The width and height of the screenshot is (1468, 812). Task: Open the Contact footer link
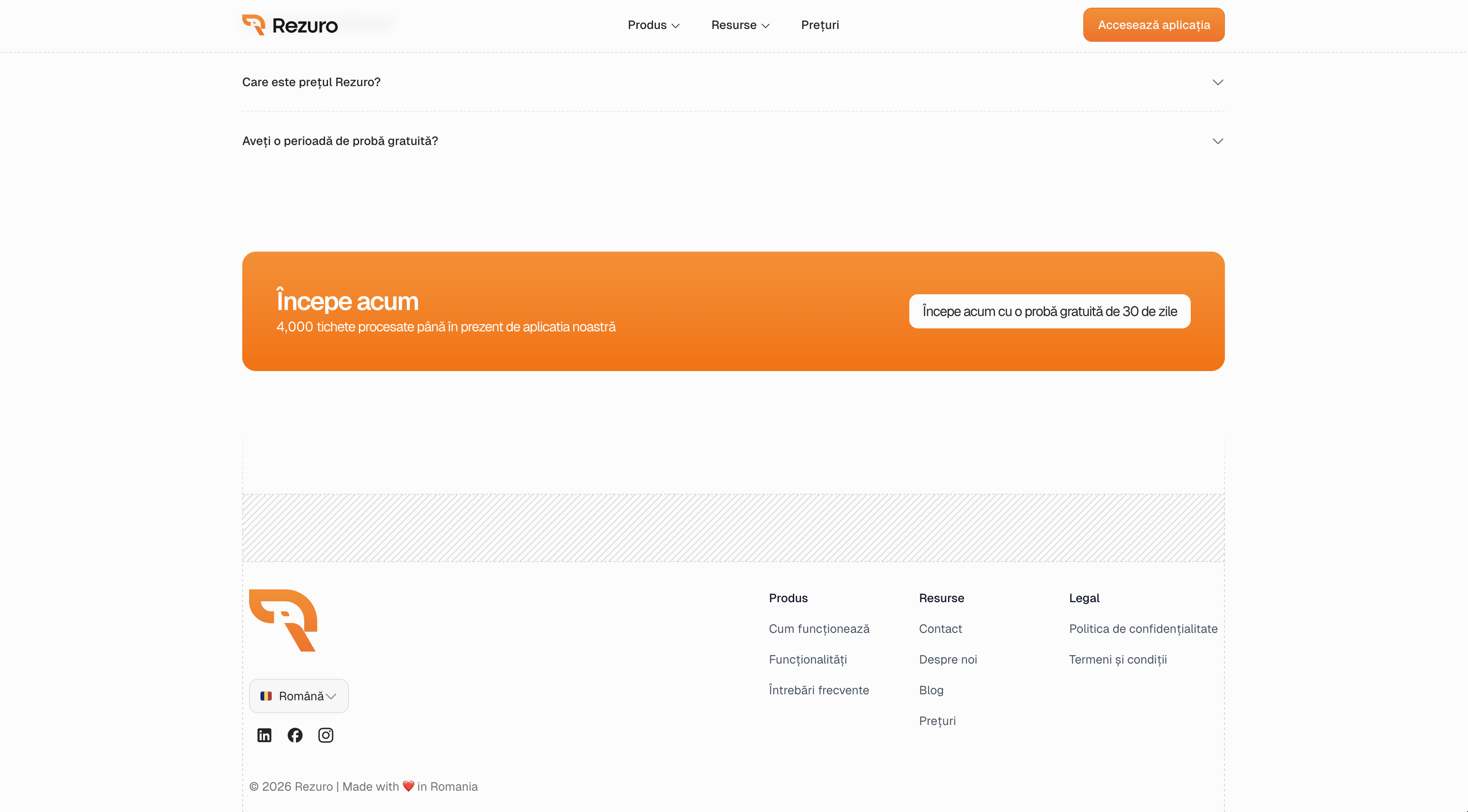click(x=940, y=629)
